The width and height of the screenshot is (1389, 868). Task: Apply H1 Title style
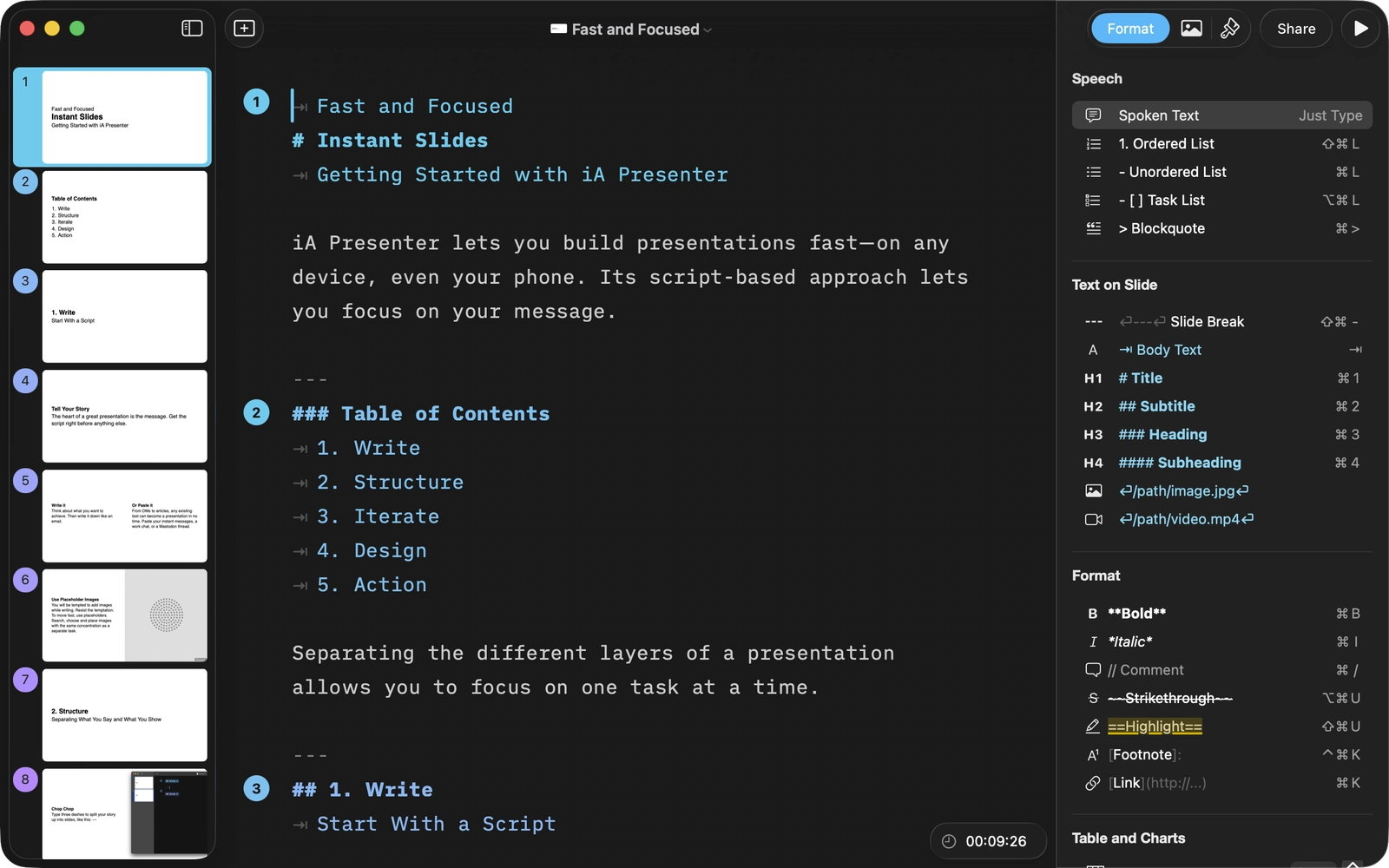[1222, 378]
